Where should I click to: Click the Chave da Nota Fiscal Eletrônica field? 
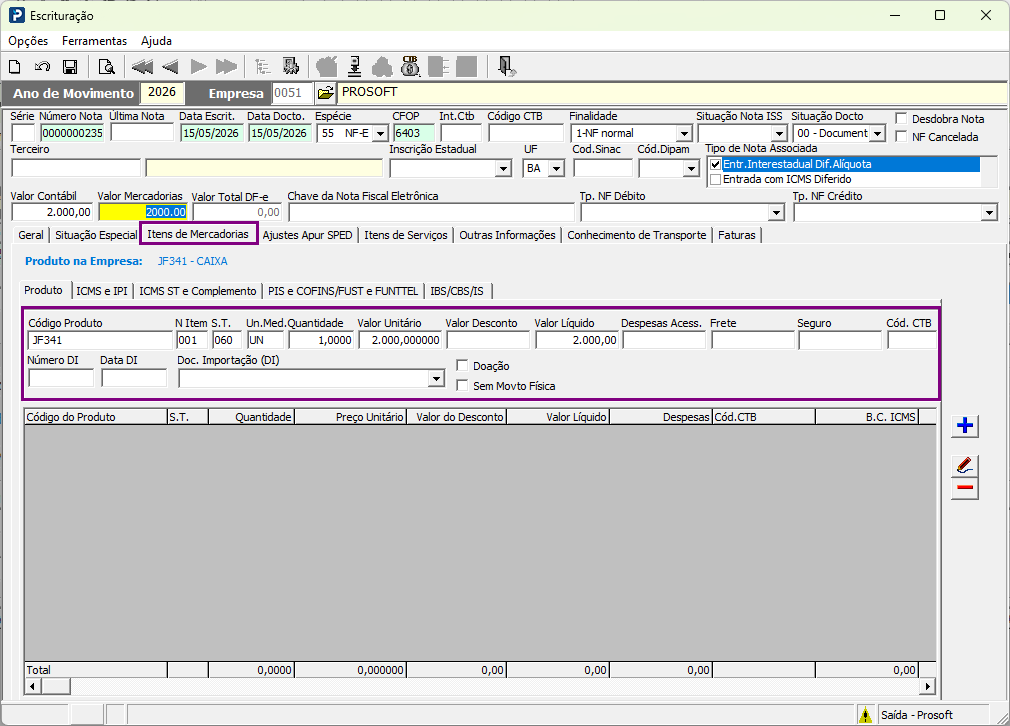431,212
